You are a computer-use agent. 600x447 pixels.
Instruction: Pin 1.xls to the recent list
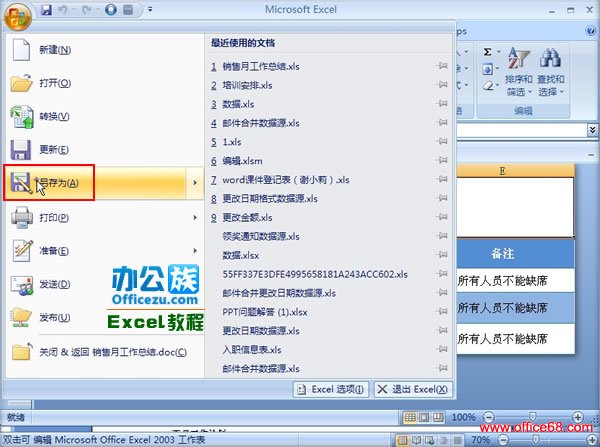442,141
